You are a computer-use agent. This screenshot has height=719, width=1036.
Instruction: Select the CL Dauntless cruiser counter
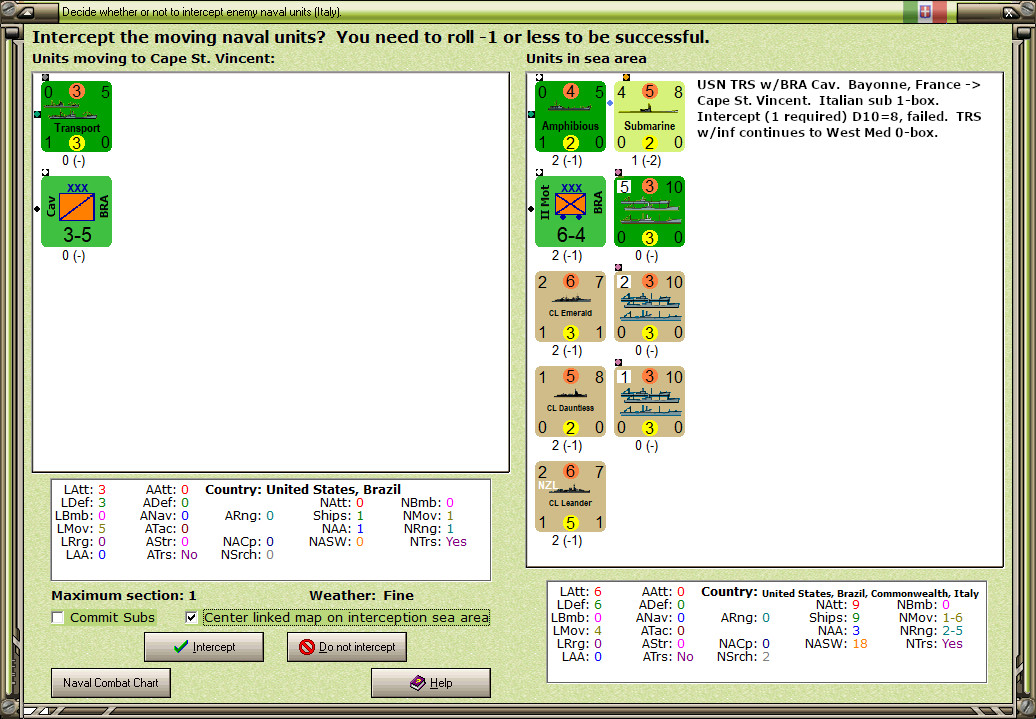pos(570,400)
